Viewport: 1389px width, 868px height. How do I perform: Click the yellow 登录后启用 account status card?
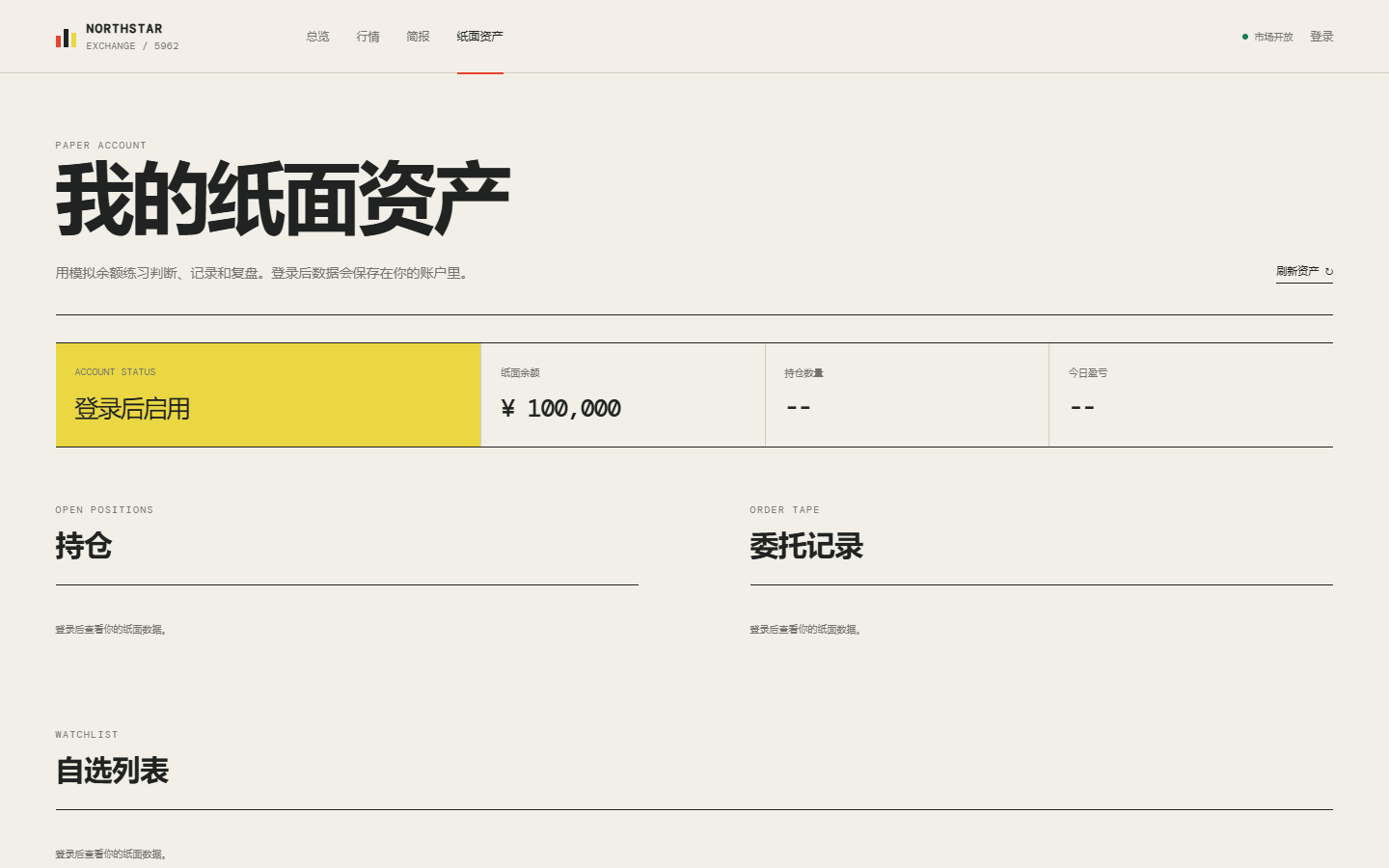[x=268, y=394]
